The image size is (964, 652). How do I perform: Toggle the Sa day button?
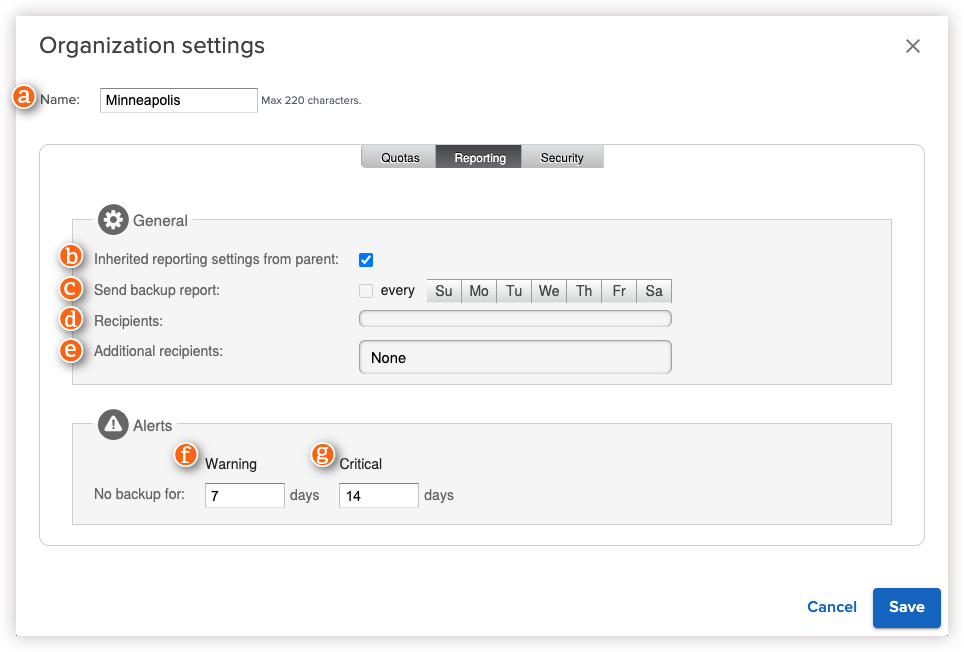coord(654,291)
